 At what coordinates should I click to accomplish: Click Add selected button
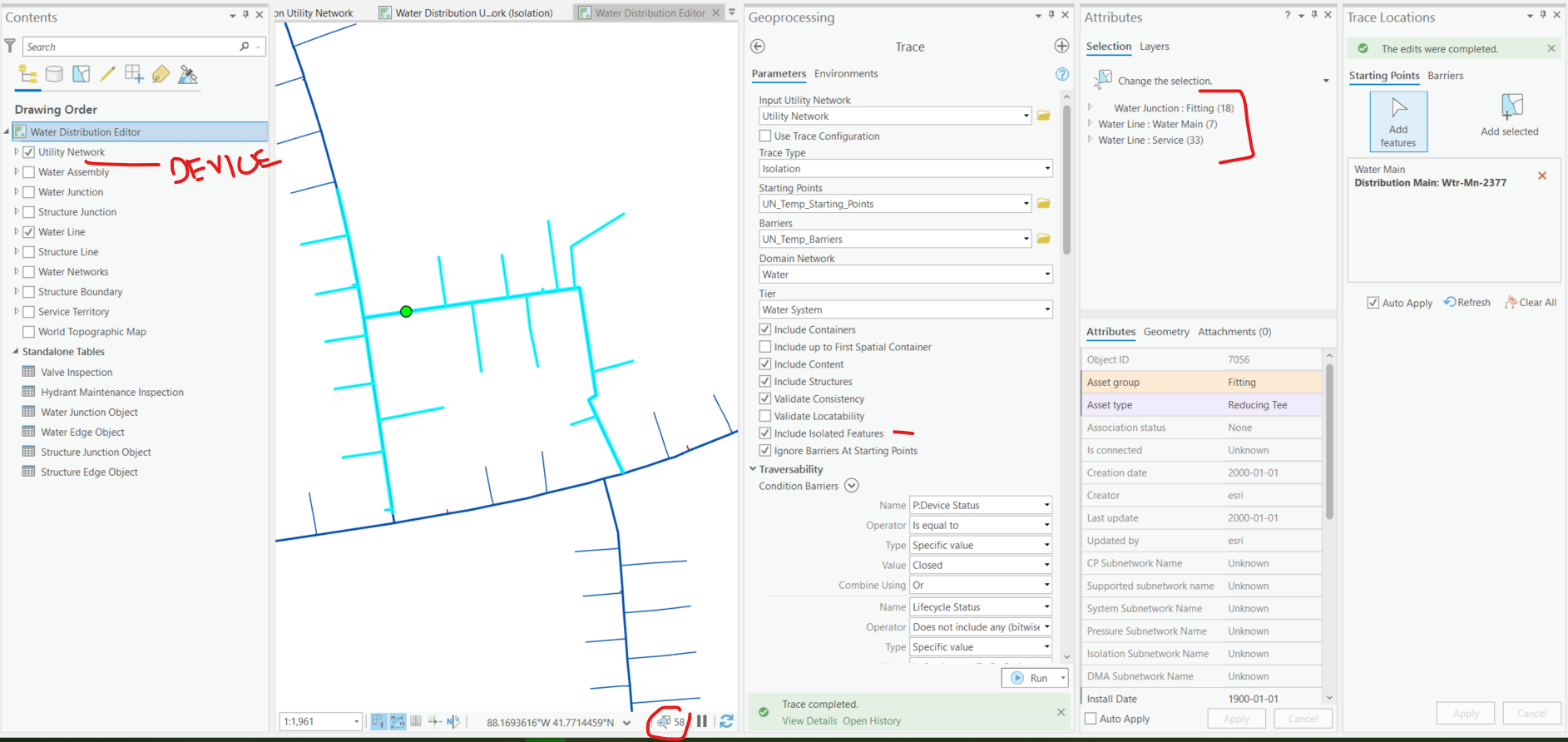[x=1509, y=116]
